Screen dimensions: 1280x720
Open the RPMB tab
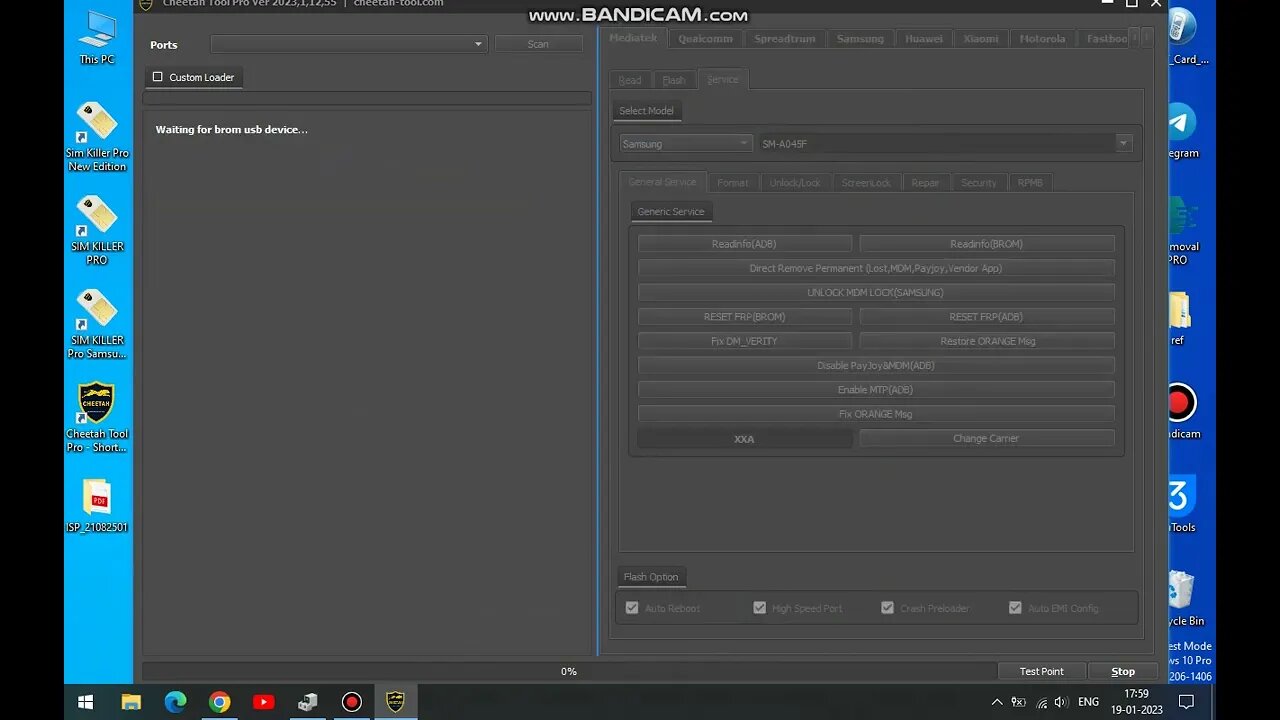coord(1030,182)
